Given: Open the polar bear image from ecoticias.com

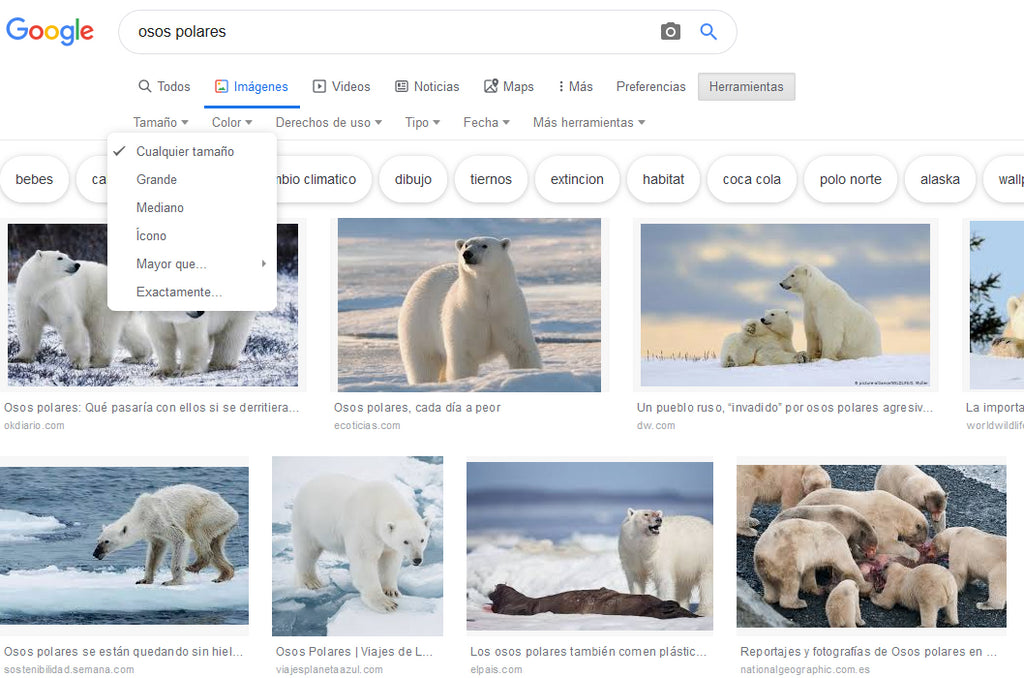Looking at the screenshot, I should tap(469, 304).
